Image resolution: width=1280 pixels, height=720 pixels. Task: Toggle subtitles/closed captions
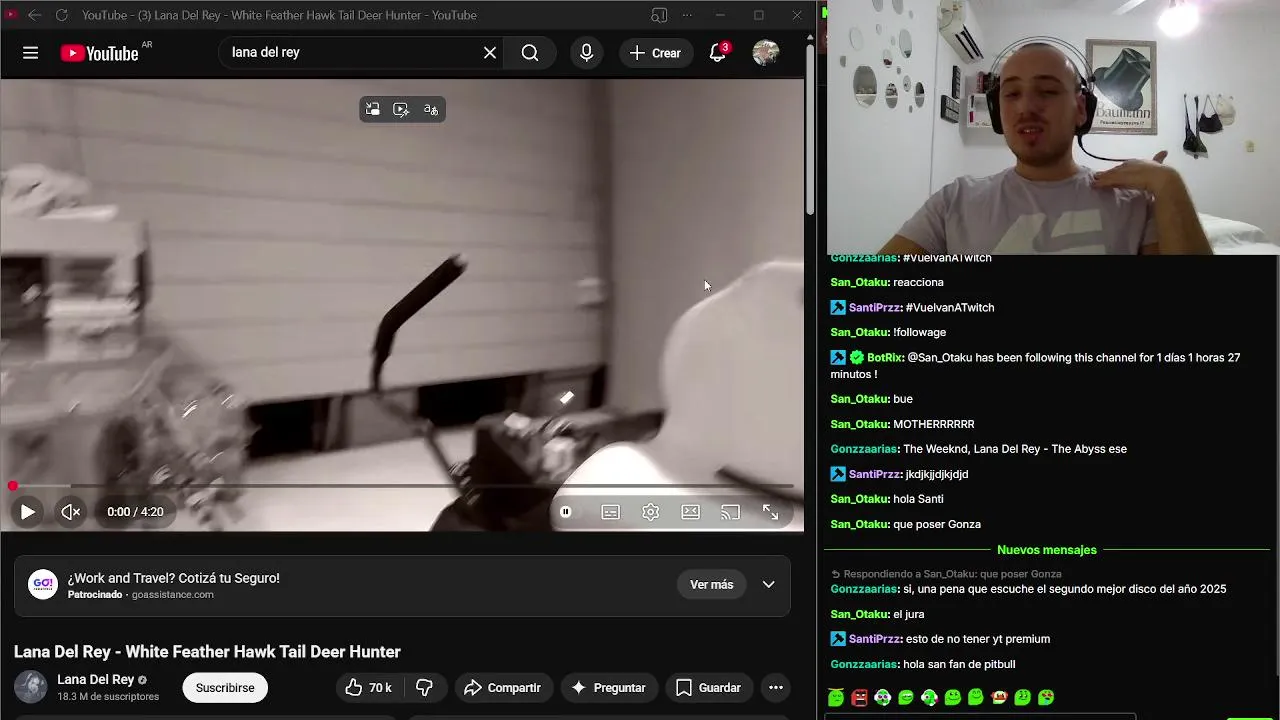pyautogui.click(x=610, y=512)
